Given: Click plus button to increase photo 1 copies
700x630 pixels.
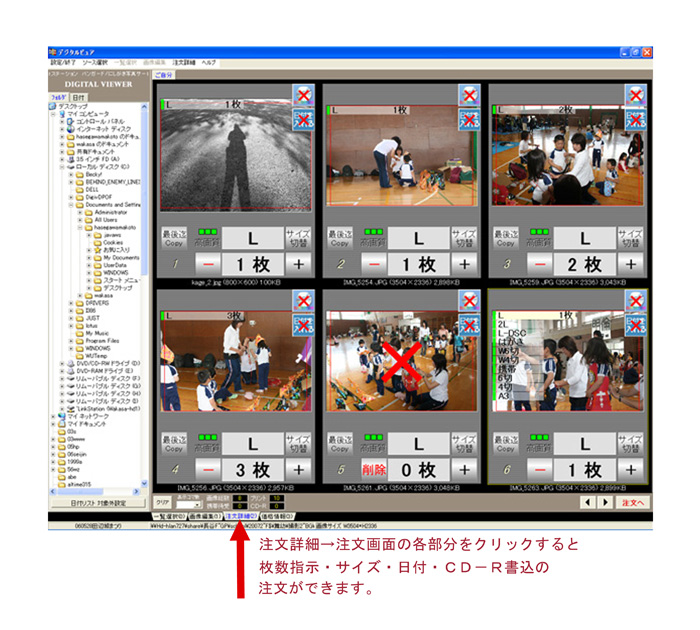Looking at the screenshot, I should click(299, 264).
